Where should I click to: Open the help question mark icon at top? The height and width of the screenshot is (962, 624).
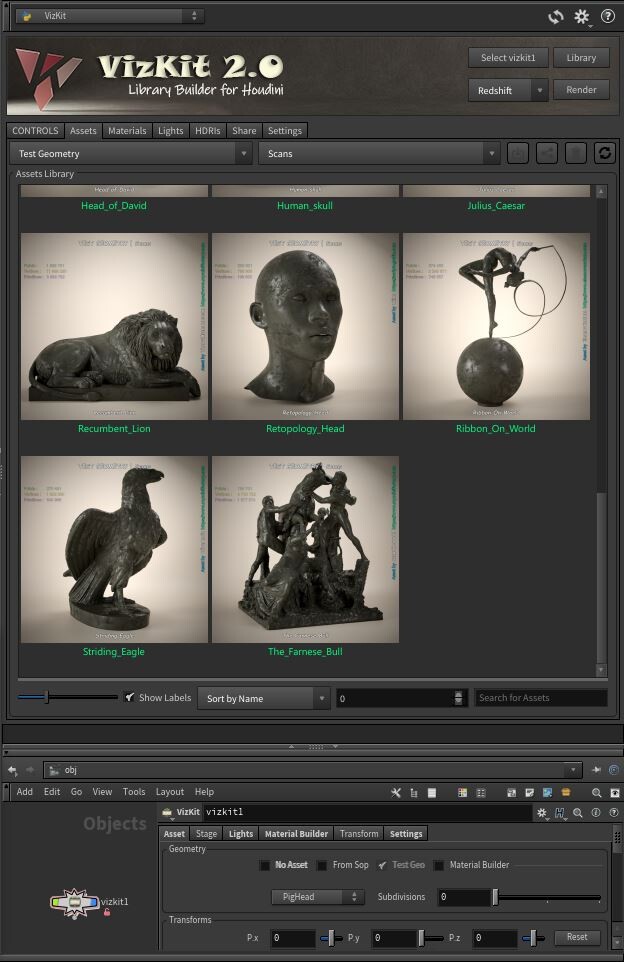tap(607, 17)
